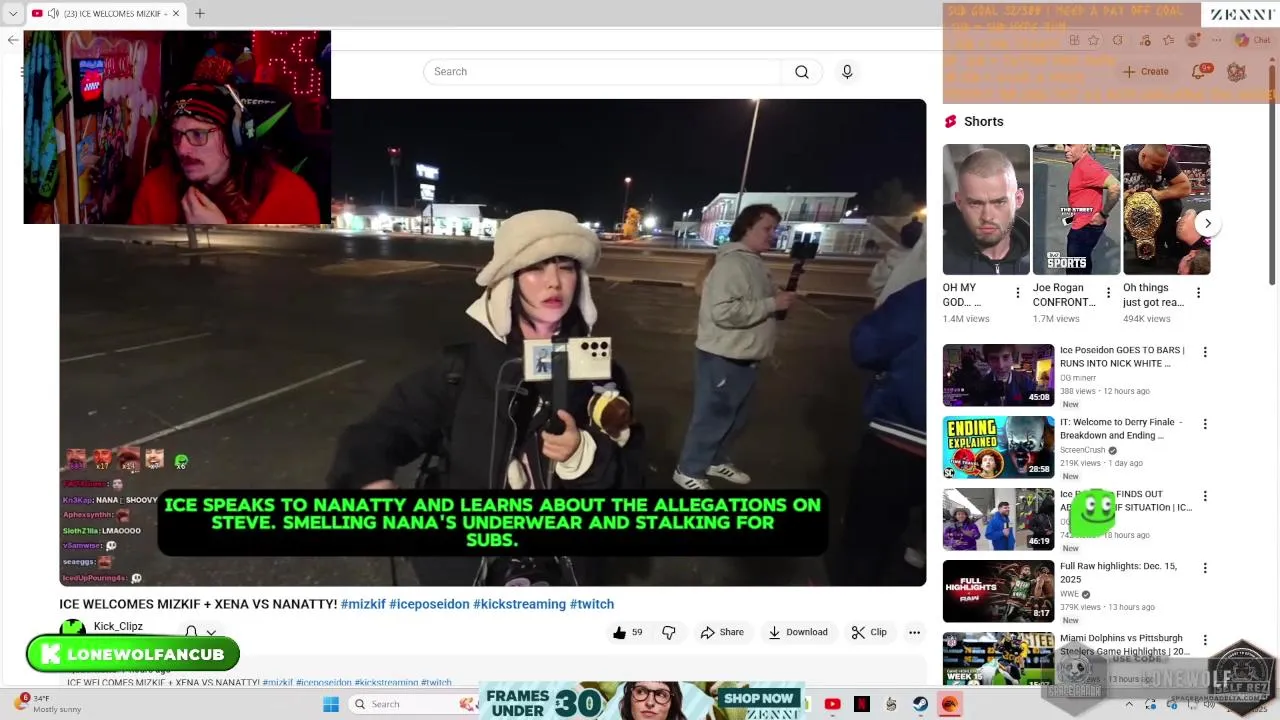The height and width of the screenshot is (720, 1280).
Task: Toggle split screen icon in browser toolbar
Action: tap(1074, 40)
